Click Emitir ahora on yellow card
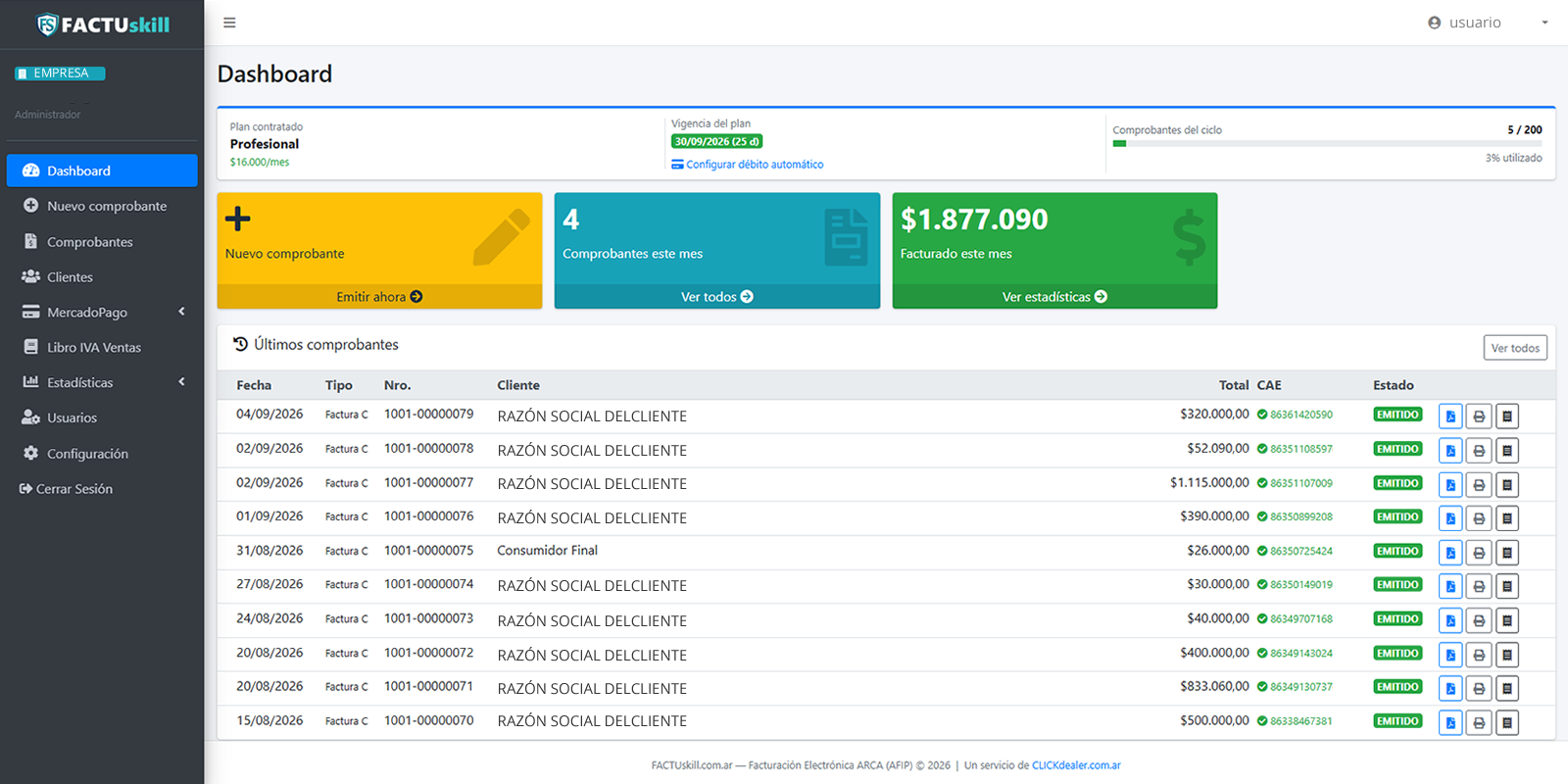Image resolution: width=1568 pixels, height=784 pixels. [379, 297]
